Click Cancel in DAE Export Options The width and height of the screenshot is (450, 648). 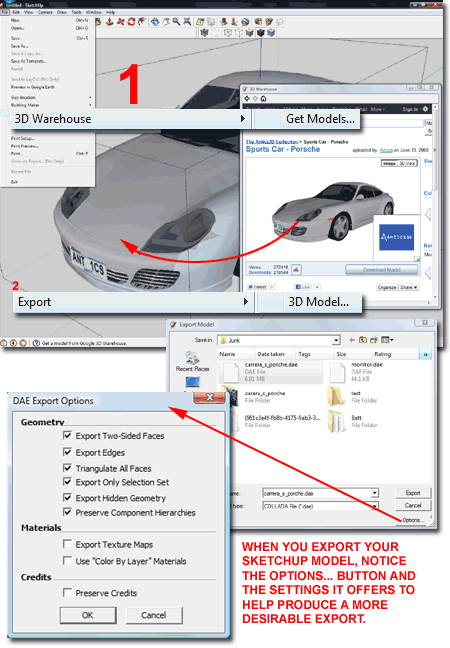[154, 615]
